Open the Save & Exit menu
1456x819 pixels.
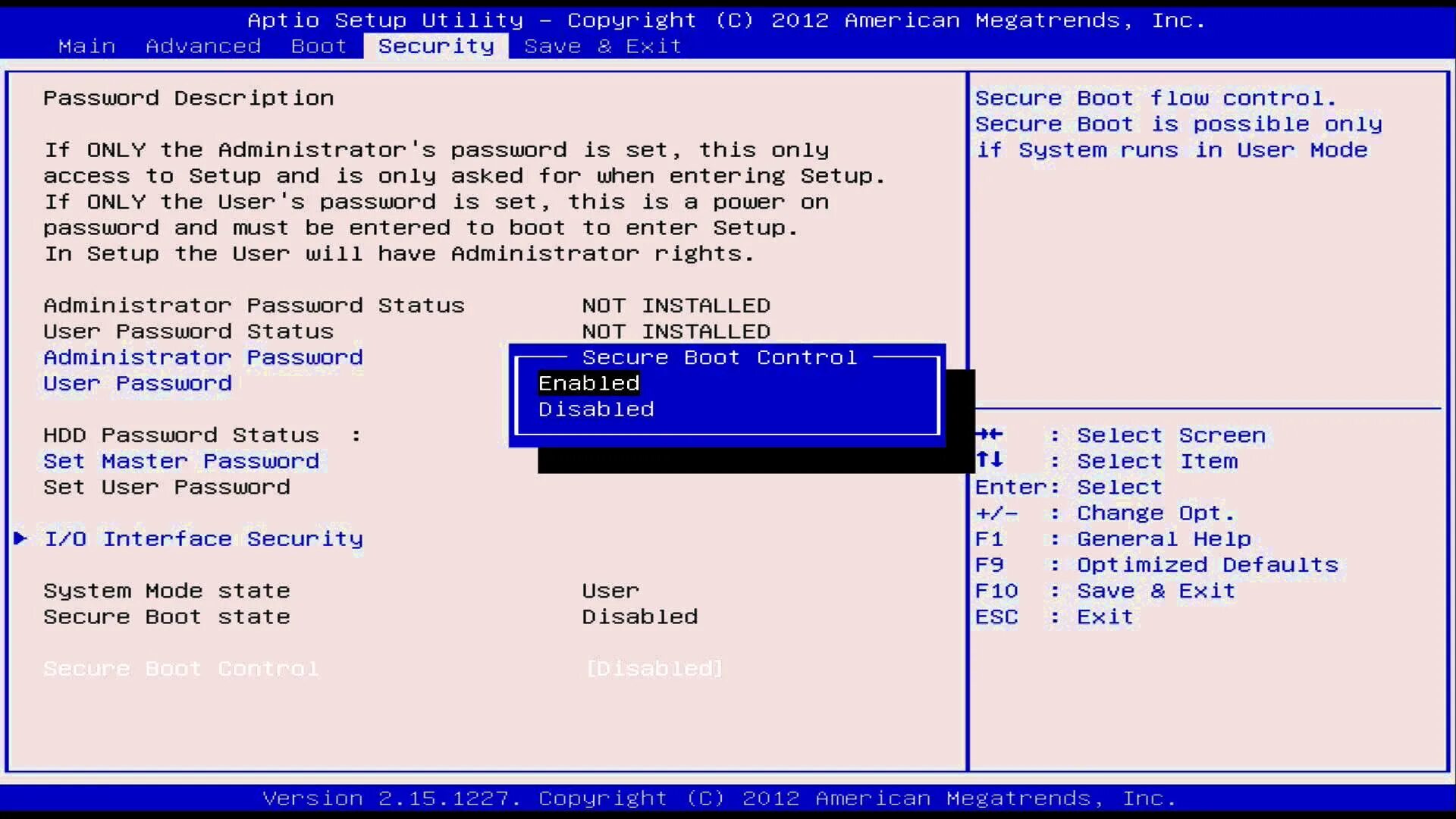point(603,46)
